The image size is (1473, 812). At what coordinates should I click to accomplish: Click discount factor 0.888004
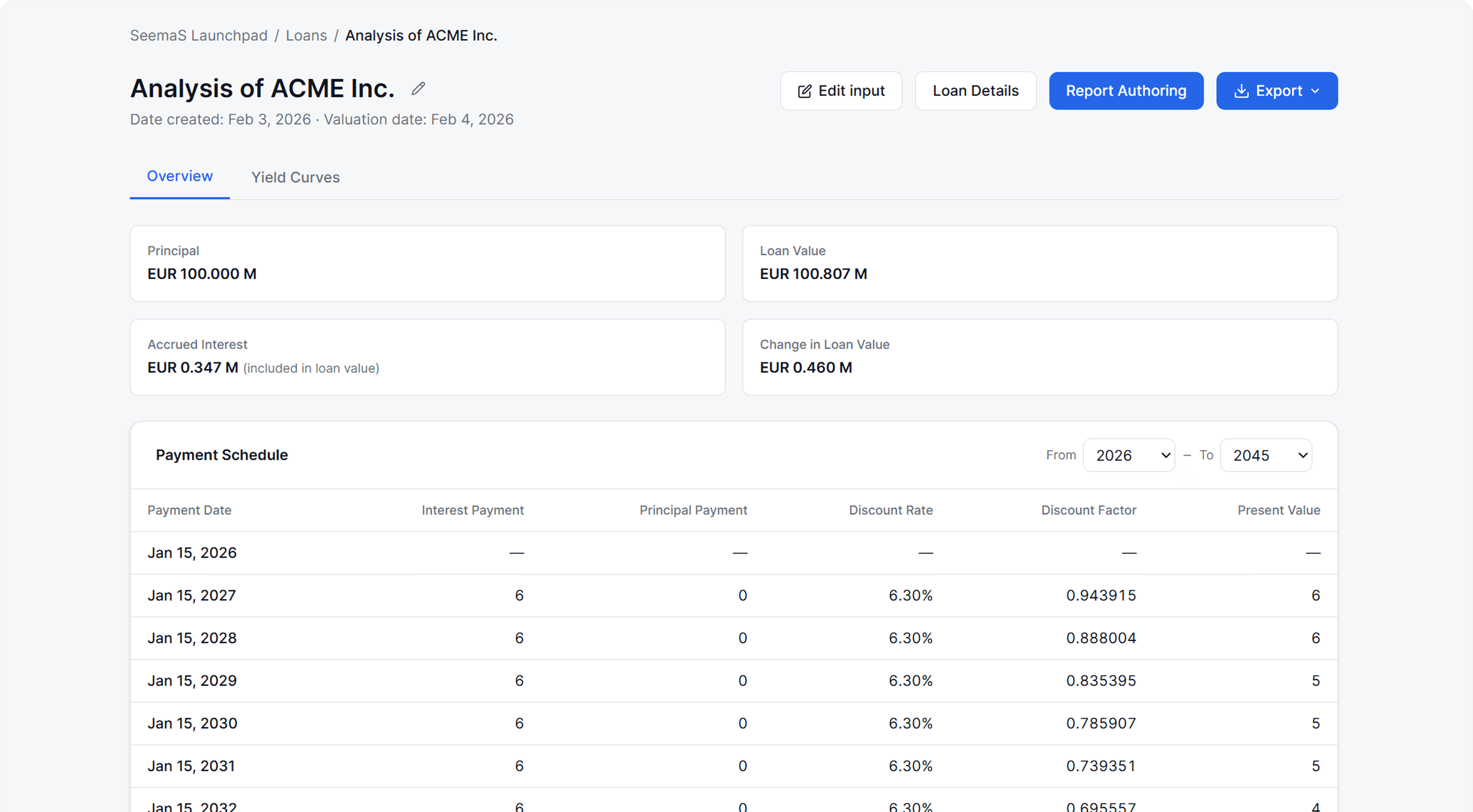1101,638
